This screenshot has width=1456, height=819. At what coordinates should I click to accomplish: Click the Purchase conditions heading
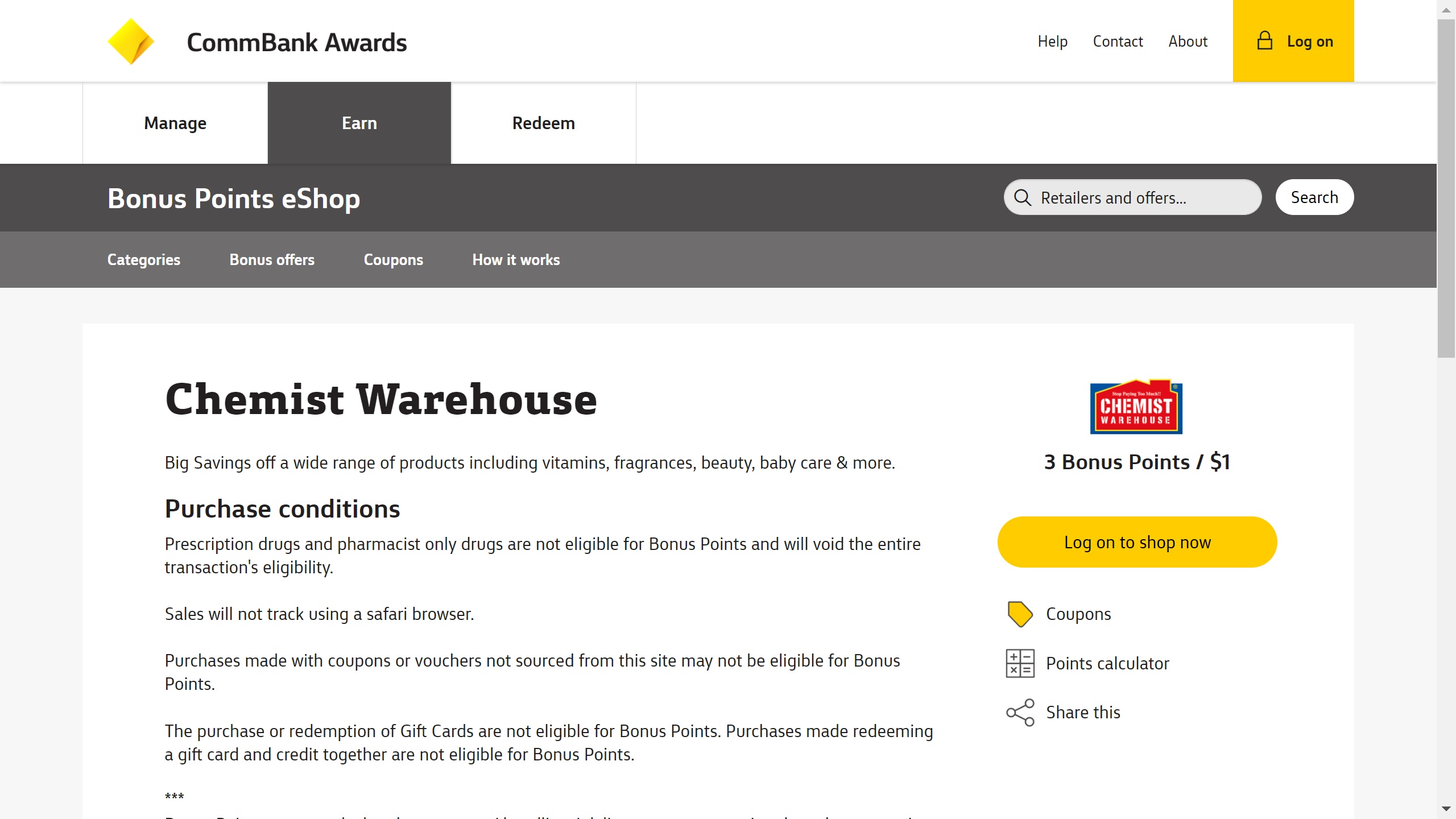pos(283,508)
